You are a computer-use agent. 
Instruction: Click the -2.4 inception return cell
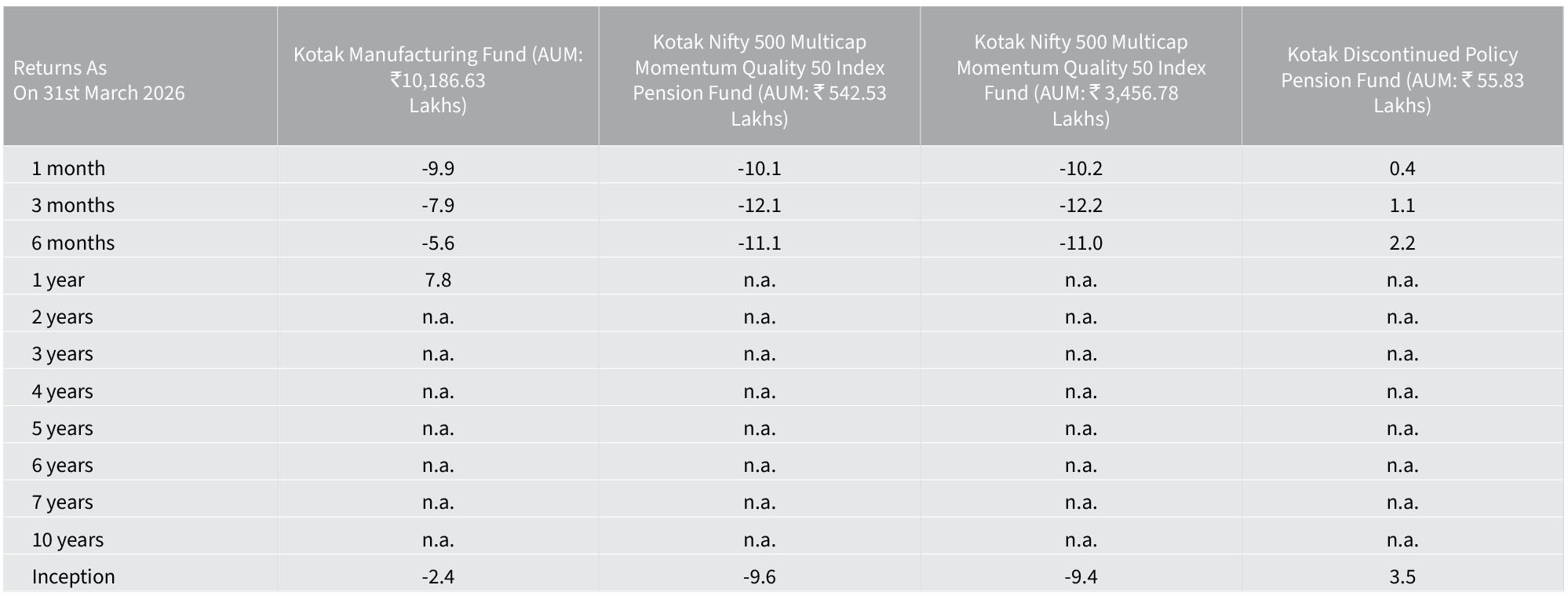[x=438, y=576]
